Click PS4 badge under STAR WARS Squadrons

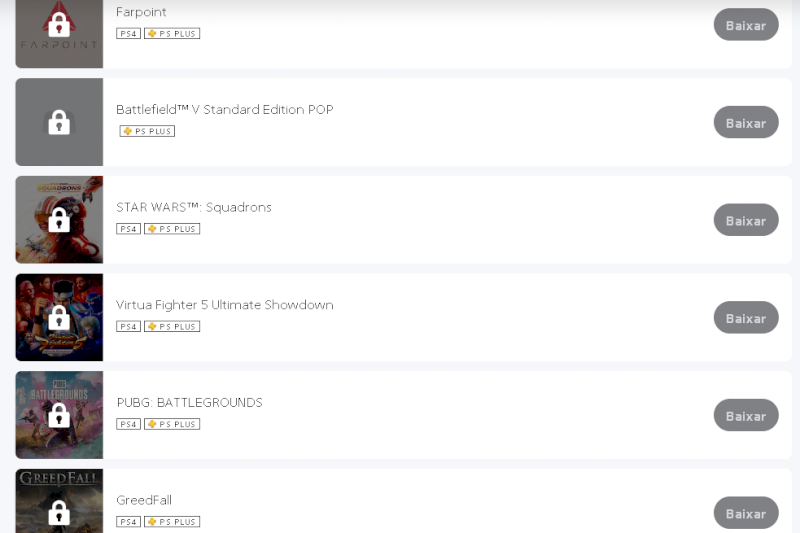coord(128,229)
